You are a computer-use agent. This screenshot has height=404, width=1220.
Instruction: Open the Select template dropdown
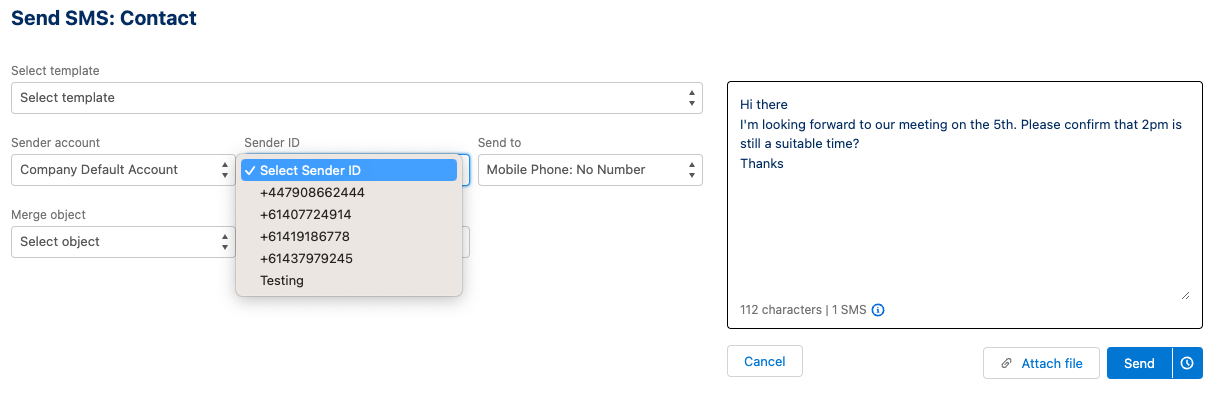pos(357,98)
